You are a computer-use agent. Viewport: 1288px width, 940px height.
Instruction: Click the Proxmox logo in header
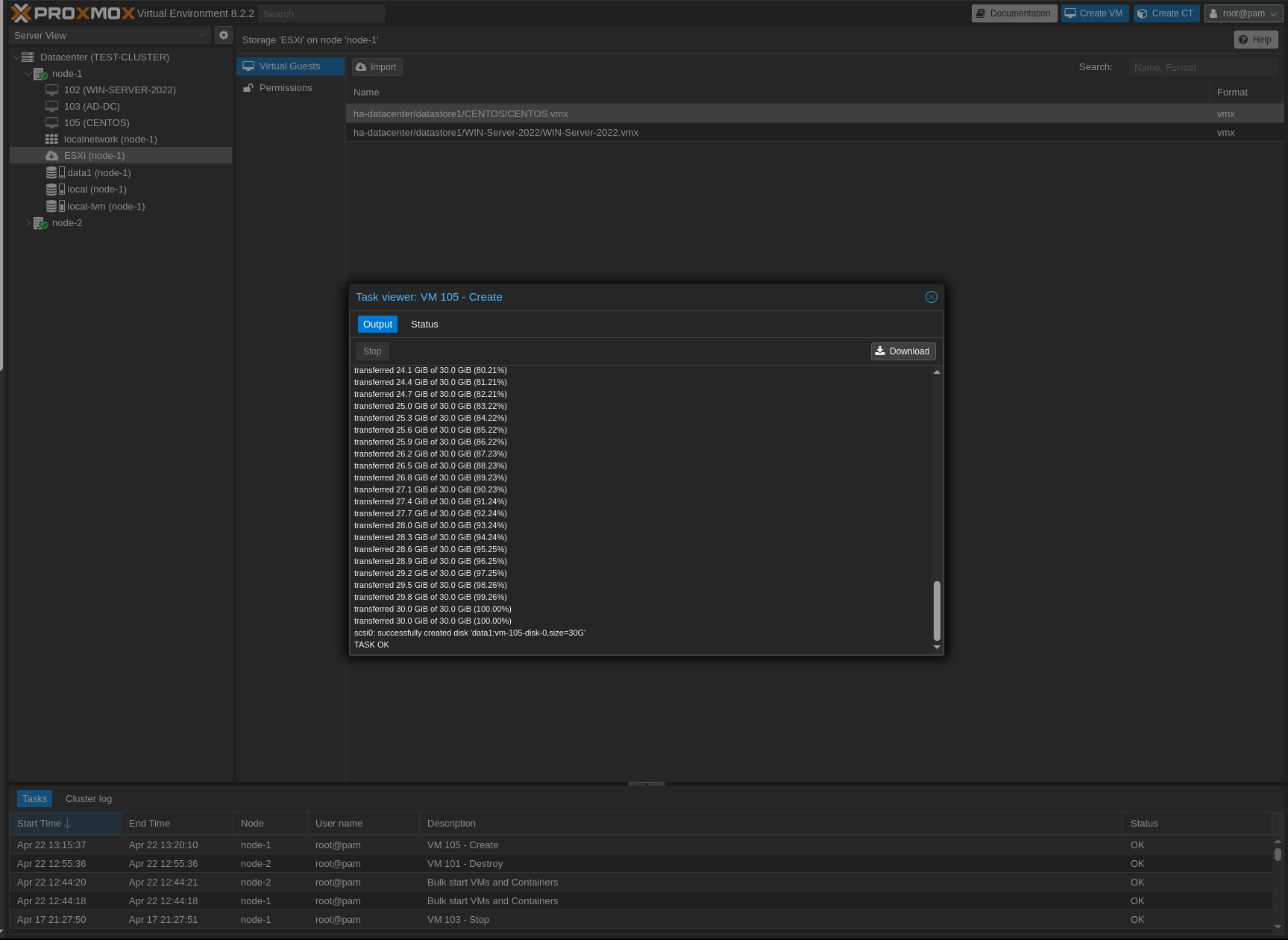(72, 13)
